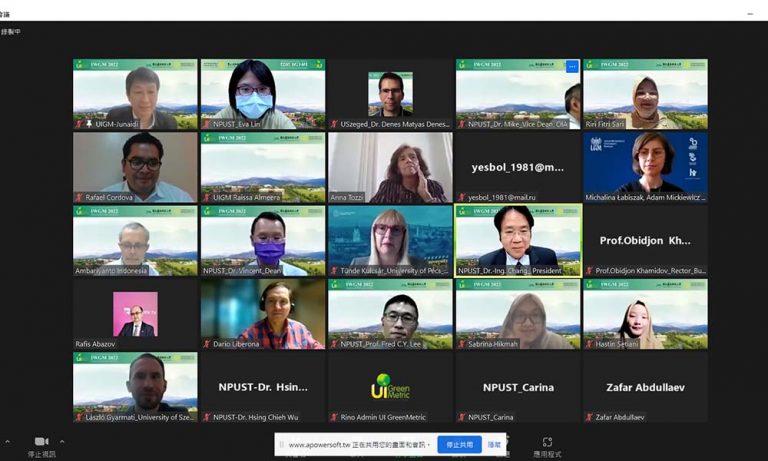Click the blue more-options button on the NPUST_Dr. Mike tile

(572, 67)
